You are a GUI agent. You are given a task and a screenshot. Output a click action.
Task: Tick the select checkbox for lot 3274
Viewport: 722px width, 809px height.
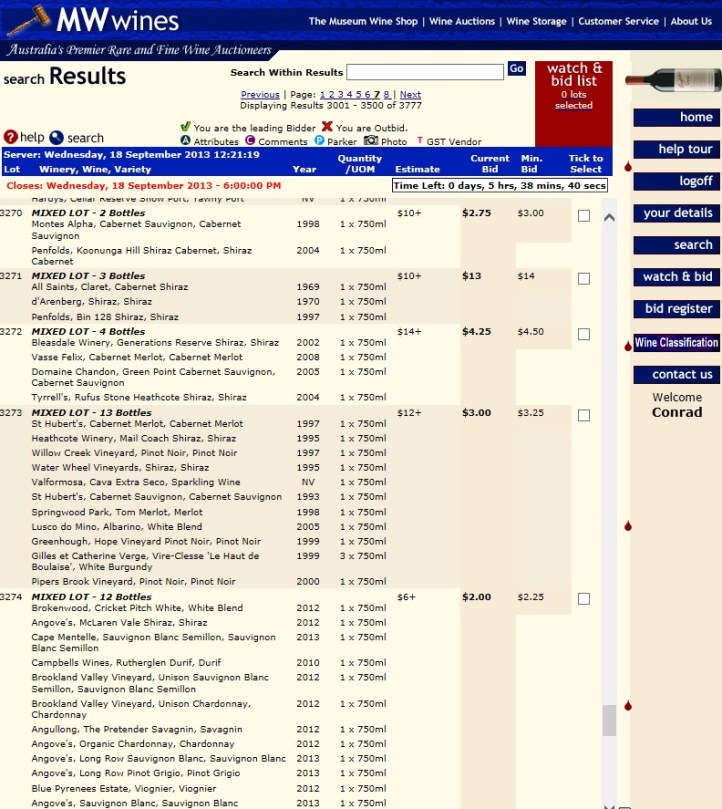point(584,599)
